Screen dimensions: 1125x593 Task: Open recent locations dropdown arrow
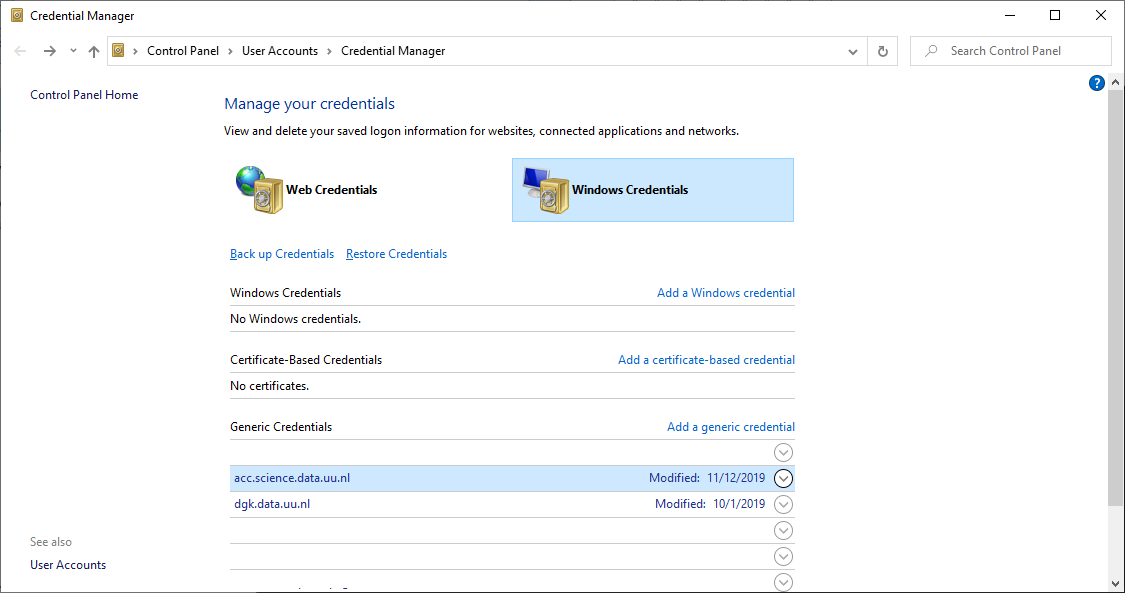(x=73, y=51)
